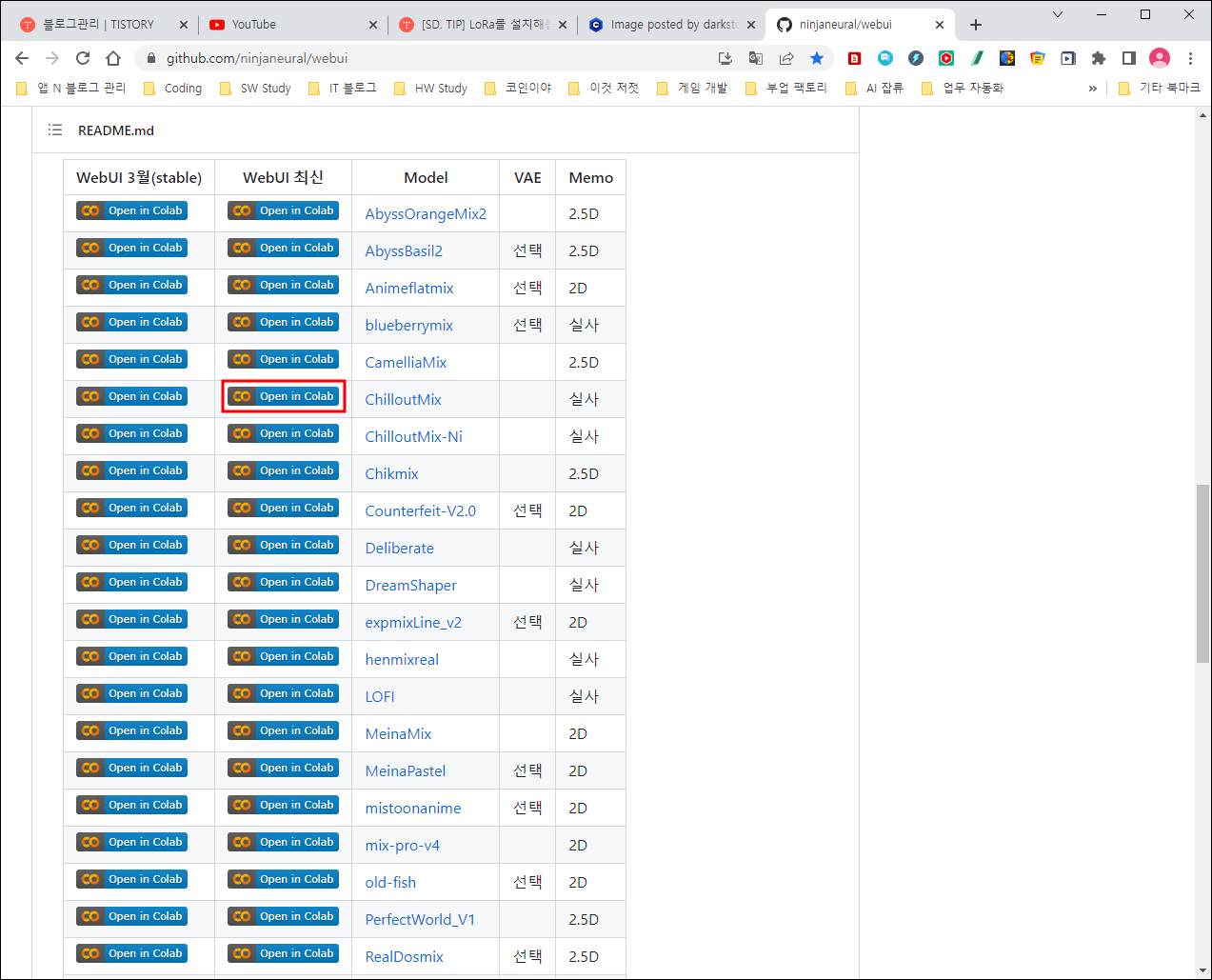Open stable Colab badge for DreamShaper
Image resolution: width=1212 pixels, height=980 pixels.
coord(131,582)
